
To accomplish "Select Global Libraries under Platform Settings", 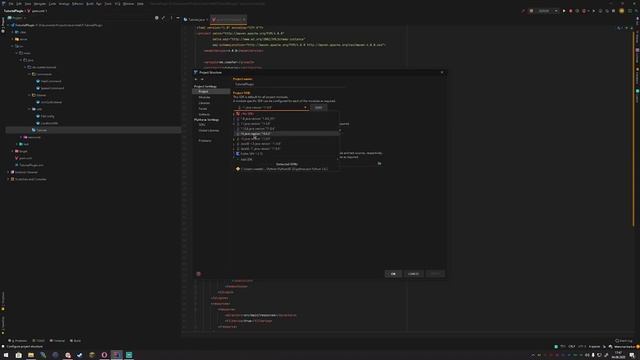I will click(x=209, y=131).
